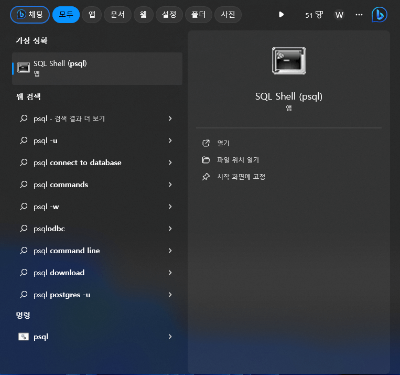Switch to the 문서 (Documents) filter tab
This screenshot has width=400, height=375.
pyautogui.click(x=117, y=15)
